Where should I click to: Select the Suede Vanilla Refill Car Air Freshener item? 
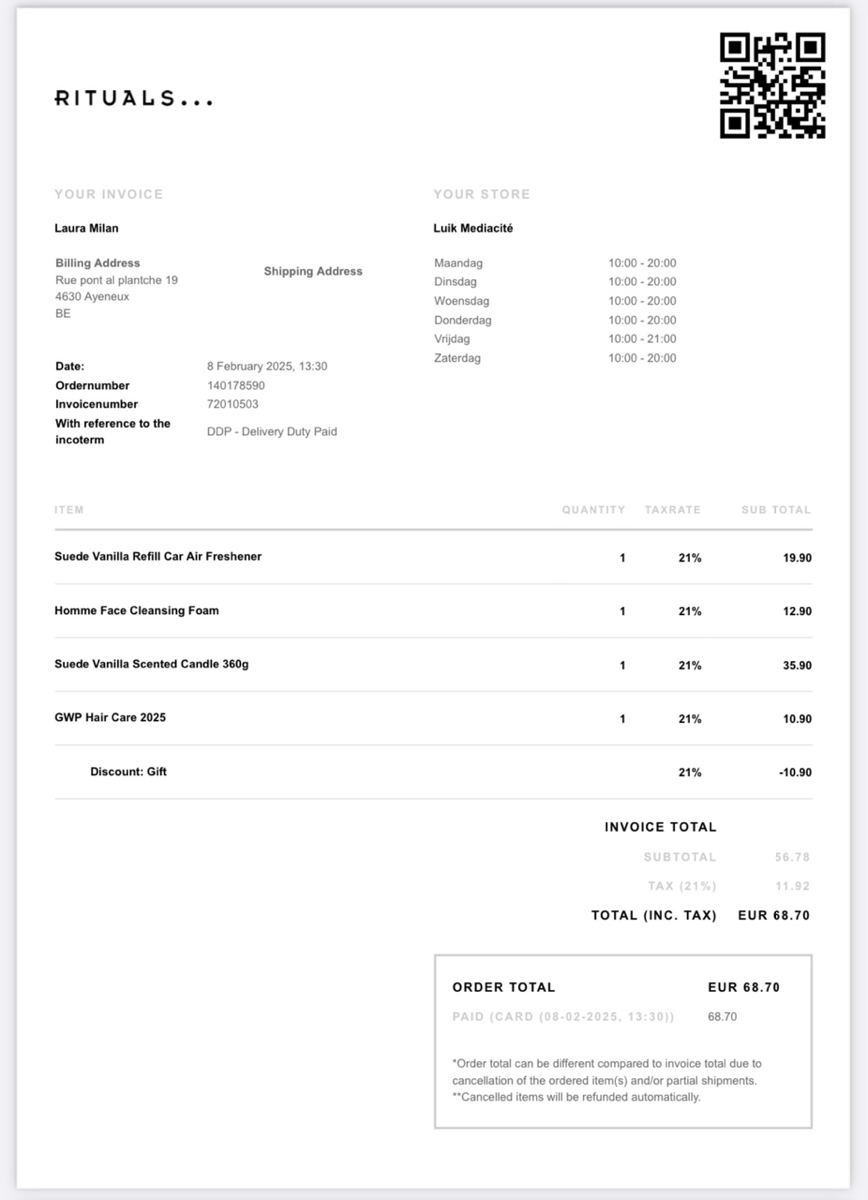(158, 556)
